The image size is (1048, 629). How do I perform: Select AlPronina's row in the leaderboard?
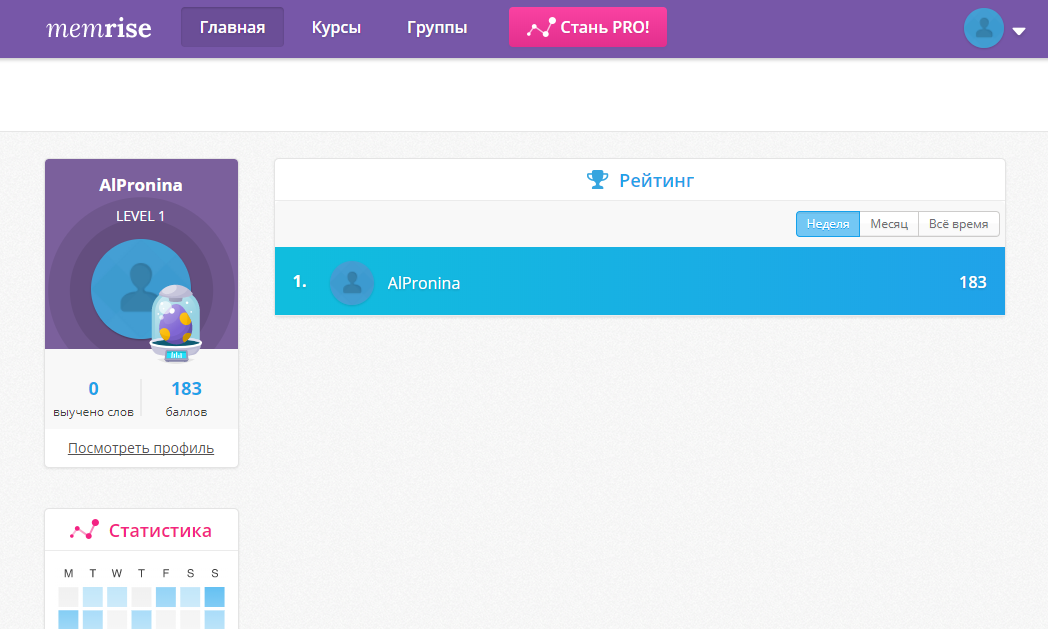coord(640,283)
